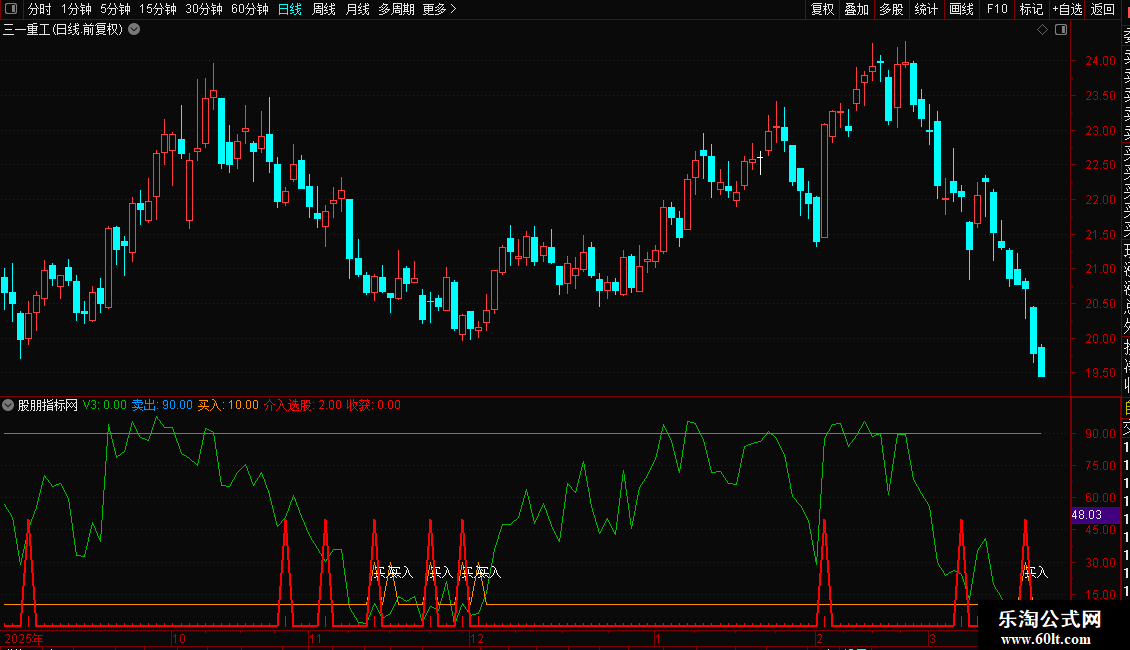Viewport: 1130px width, 650px height.
Task: Select the 5分钟 period
Action: (x=115, y=9)
